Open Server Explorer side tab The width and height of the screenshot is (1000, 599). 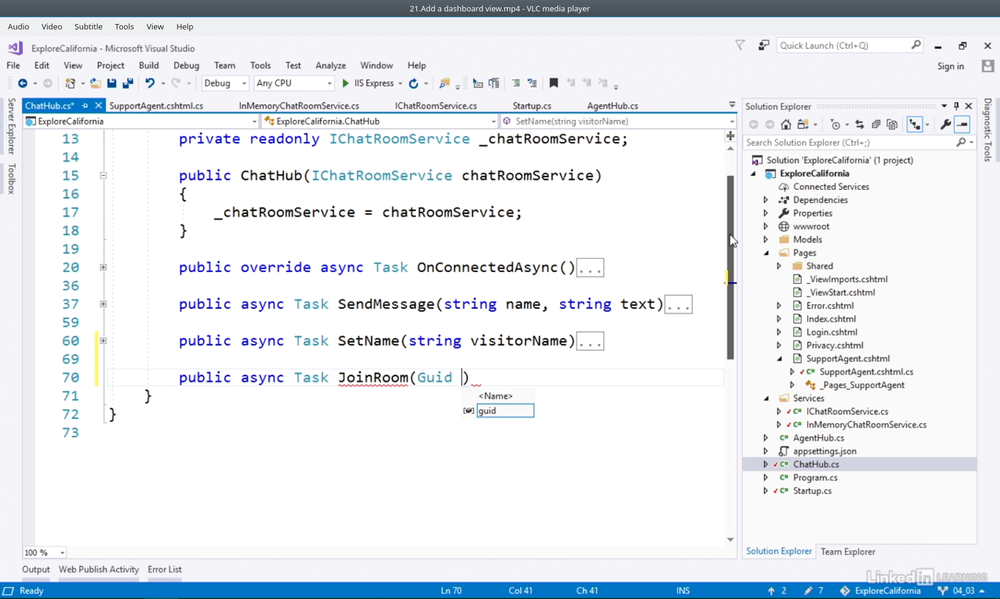[11, 126]
